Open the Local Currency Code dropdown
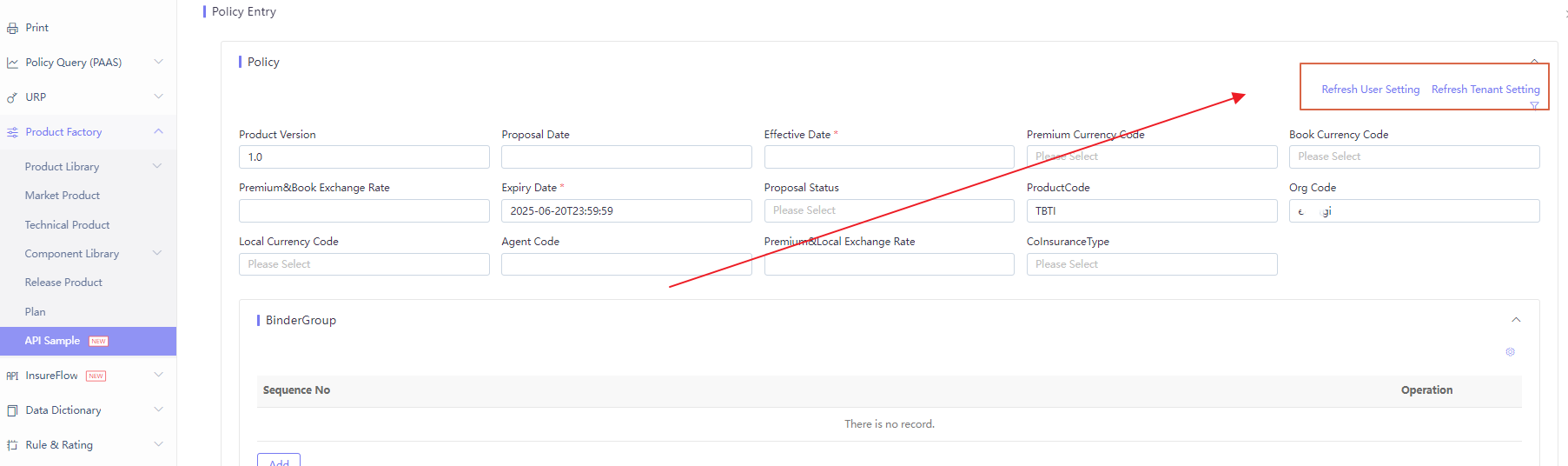Viewport: 1568px width, 466px height. point(364,264)
